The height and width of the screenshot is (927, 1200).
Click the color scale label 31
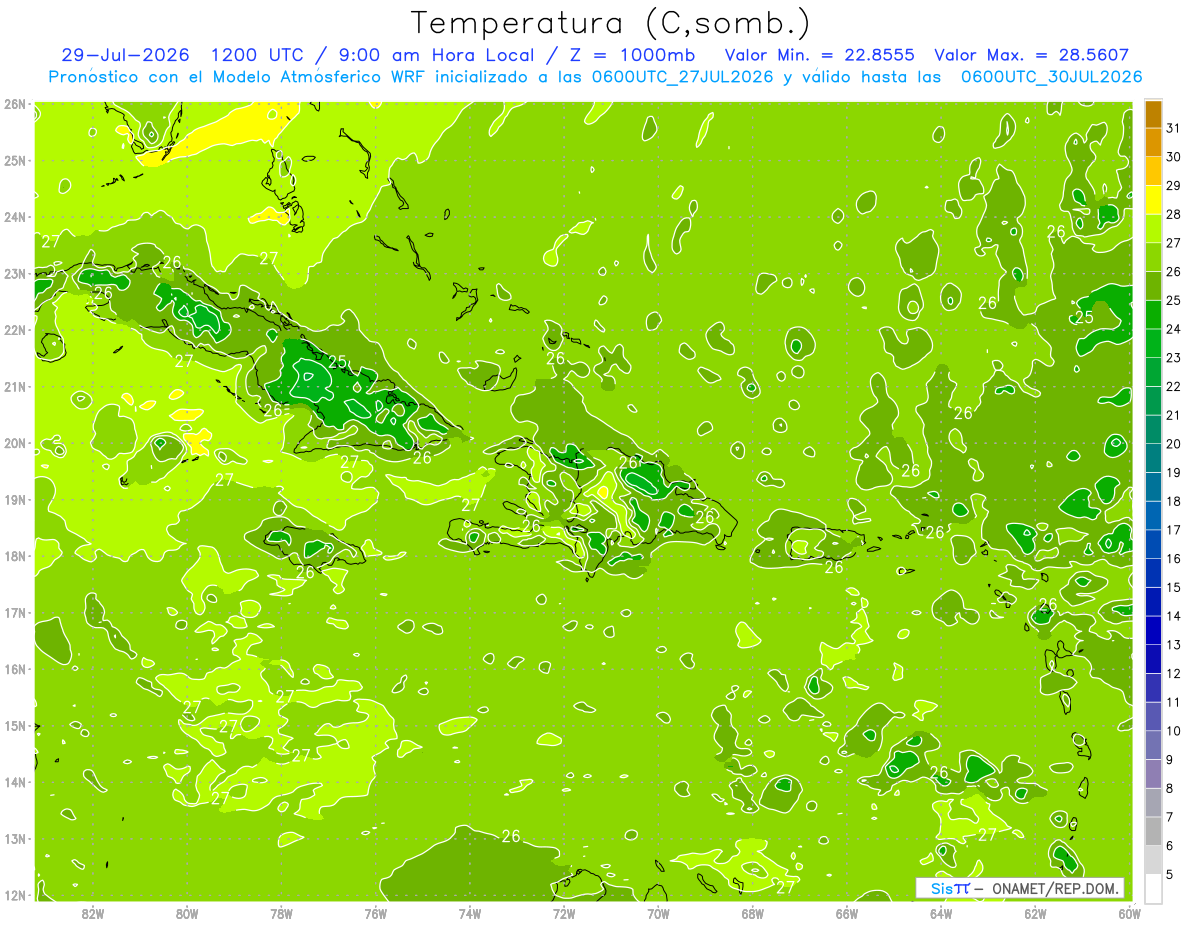1173,128
